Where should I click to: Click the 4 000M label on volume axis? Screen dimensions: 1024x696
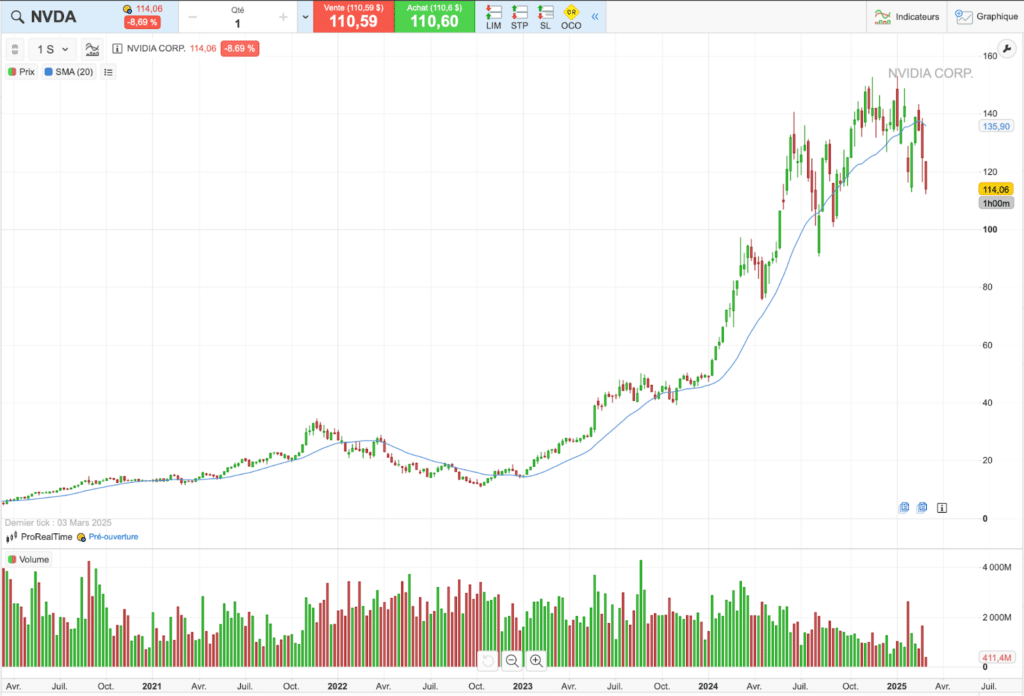(997, 567)
